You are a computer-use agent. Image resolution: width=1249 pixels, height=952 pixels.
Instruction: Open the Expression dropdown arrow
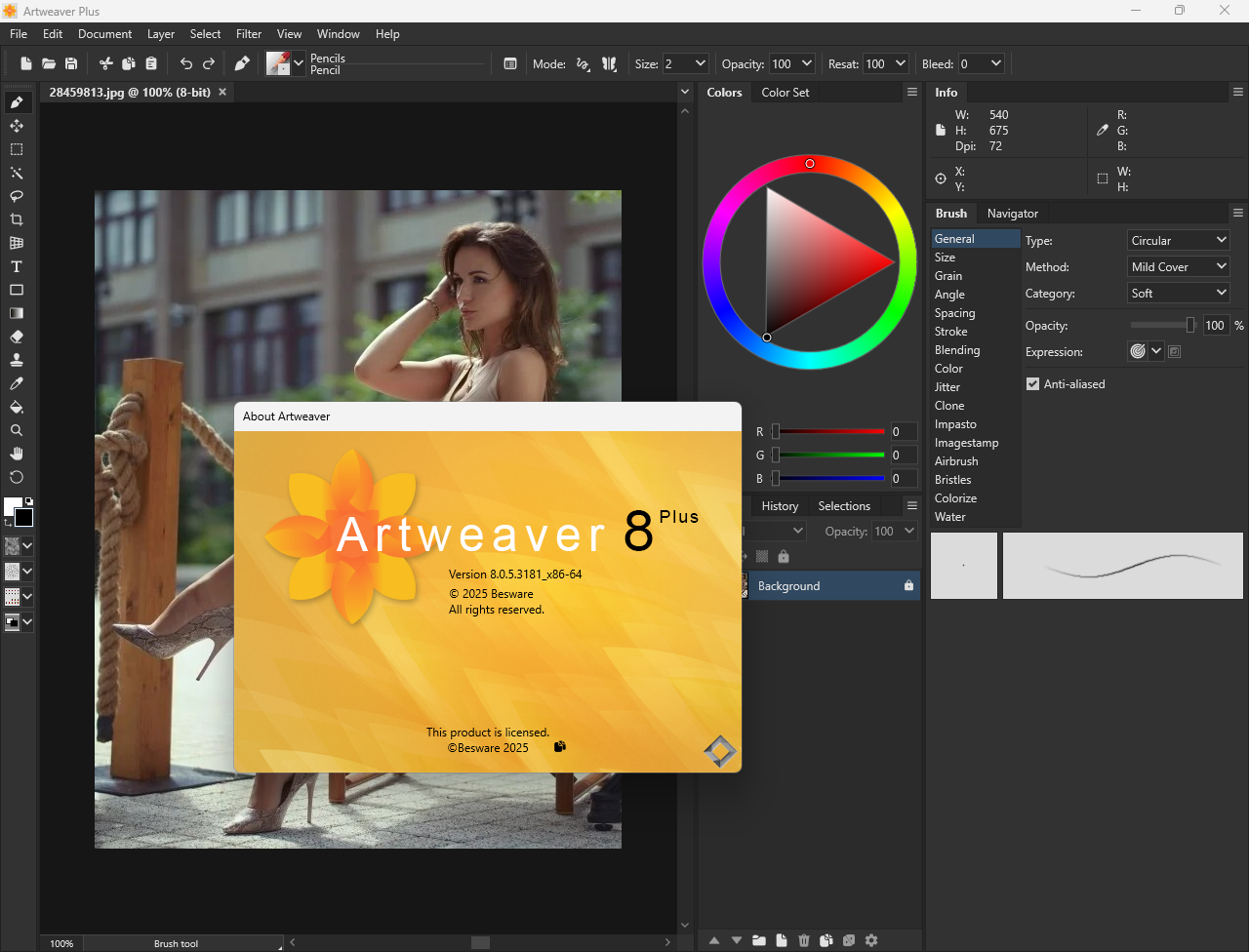pyautogui.click(x=1156, y=351)
